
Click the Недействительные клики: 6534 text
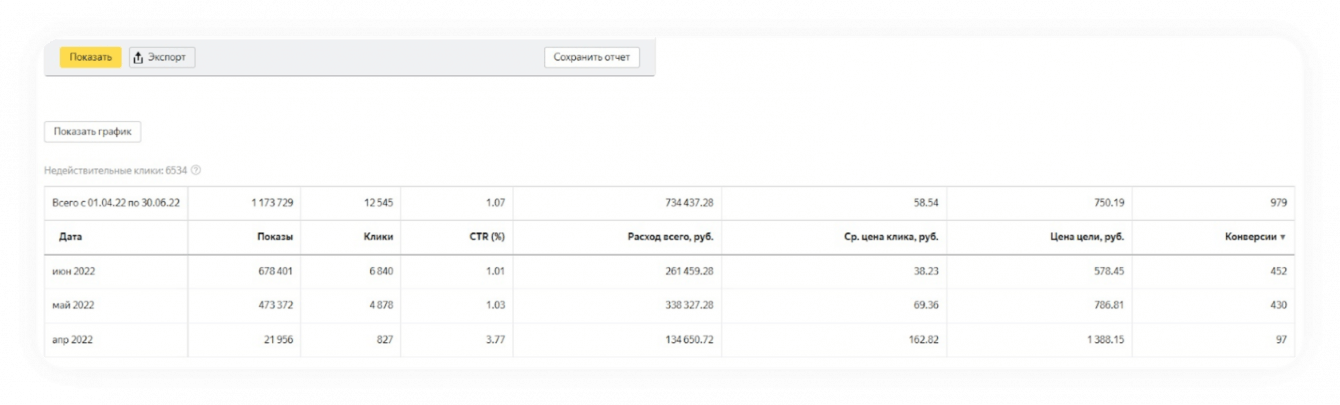pos(115,170)
